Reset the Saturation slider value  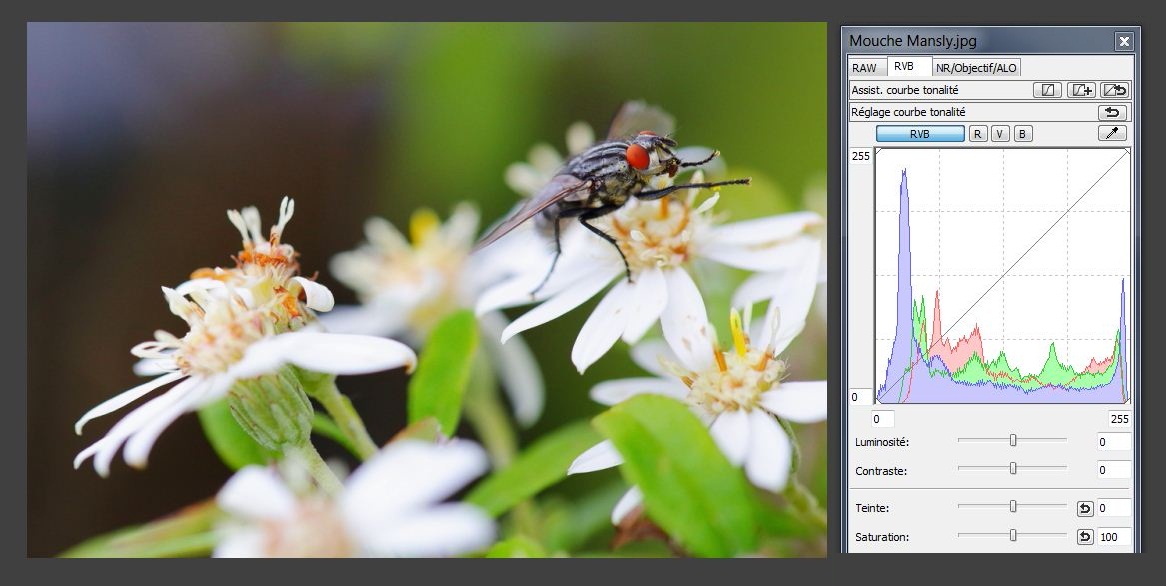1085,537
